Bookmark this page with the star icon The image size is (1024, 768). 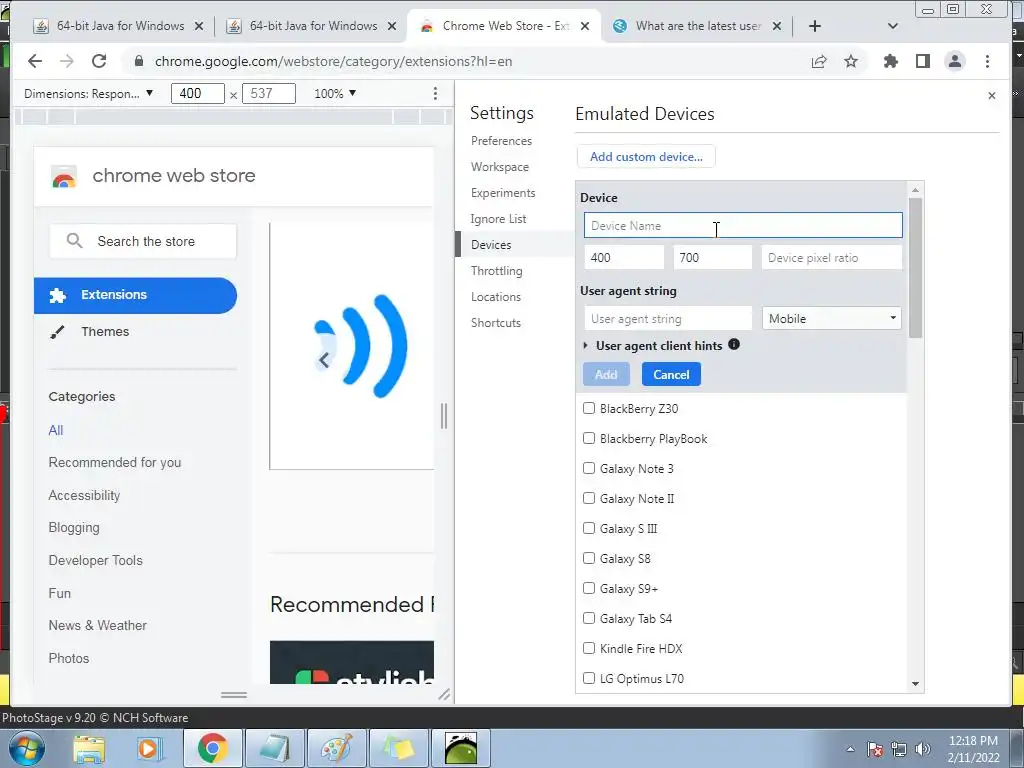851,61
